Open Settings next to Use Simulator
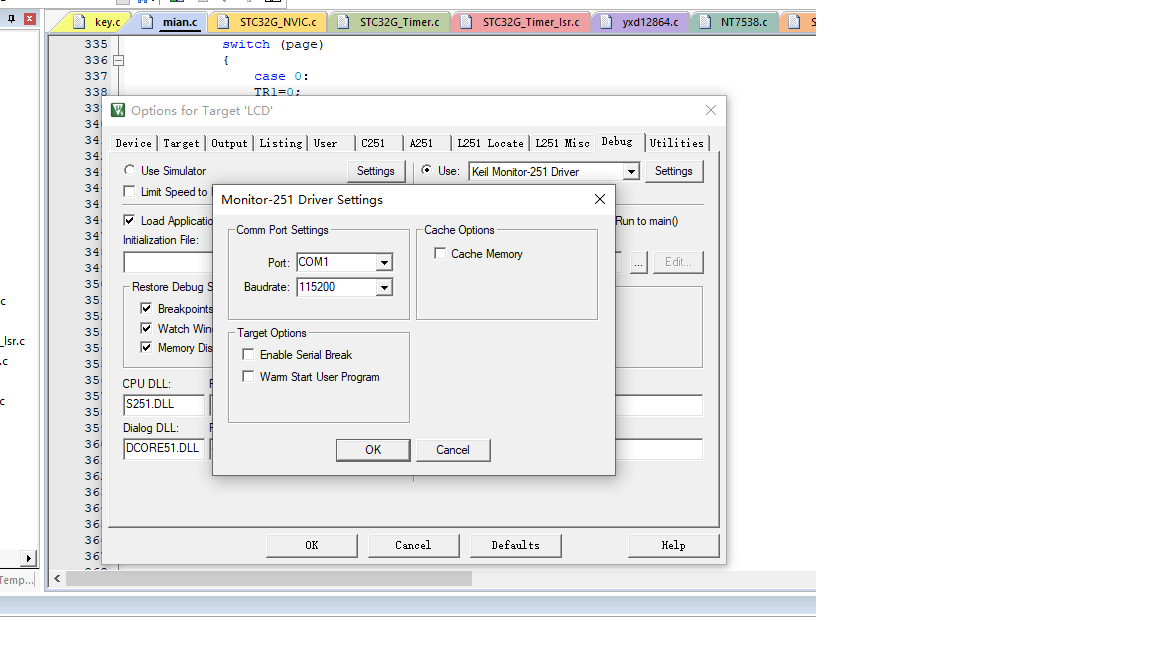This screenshot has width=1152, height=648. click(x=375, y=171)
